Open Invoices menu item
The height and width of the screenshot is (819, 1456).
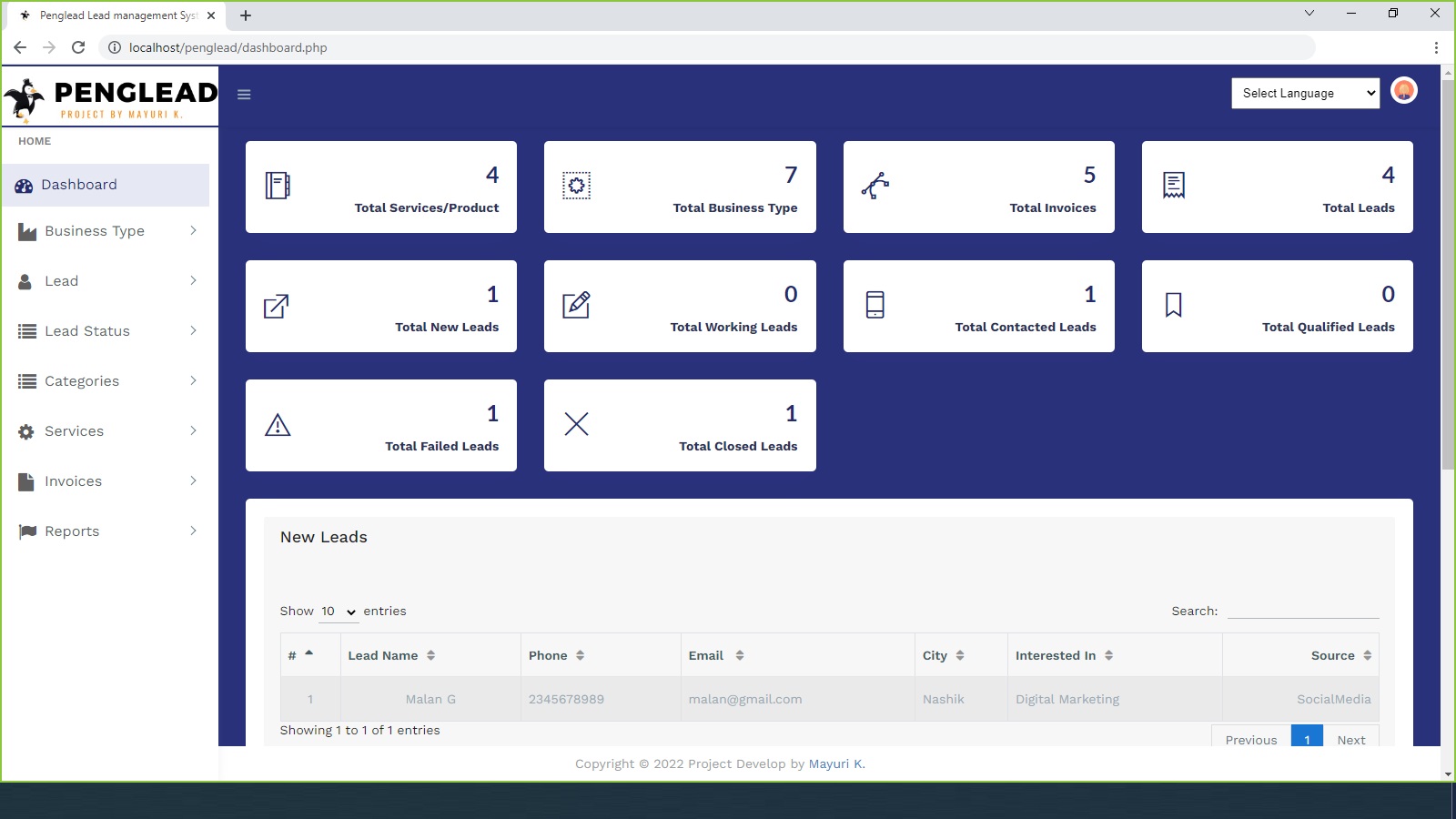point(106,481)
